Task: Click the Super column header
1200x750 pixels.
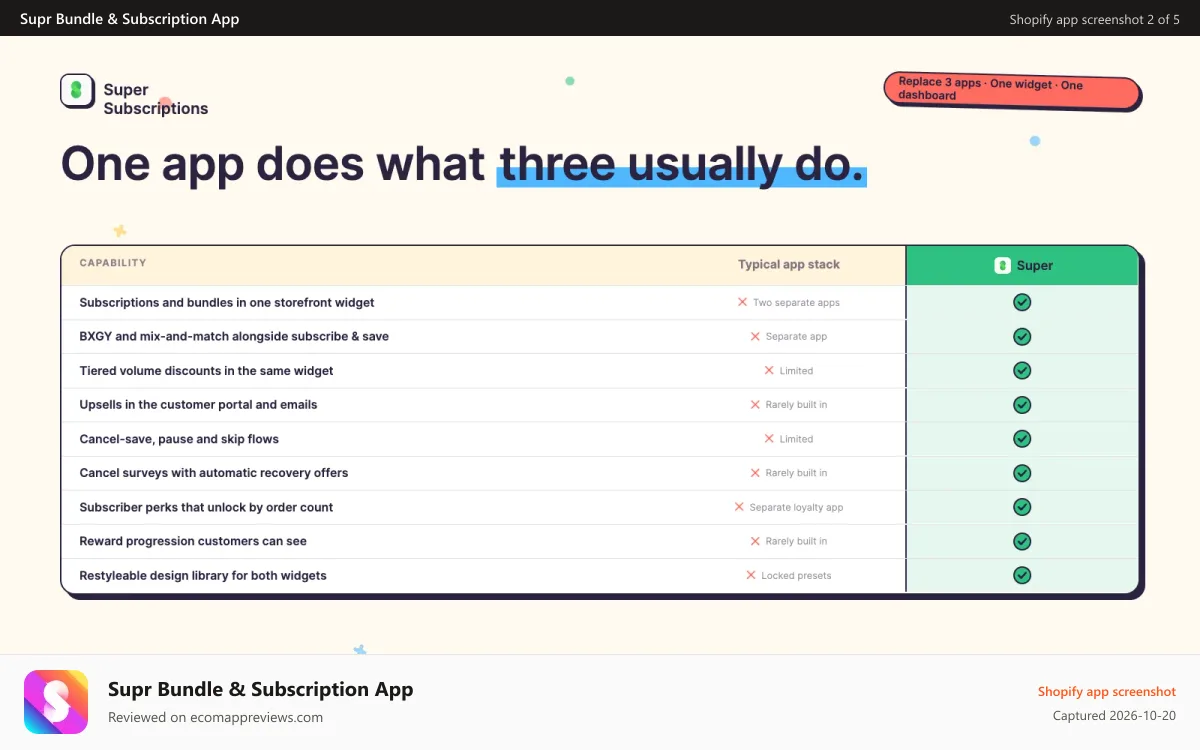Action: pos(1022,265)
